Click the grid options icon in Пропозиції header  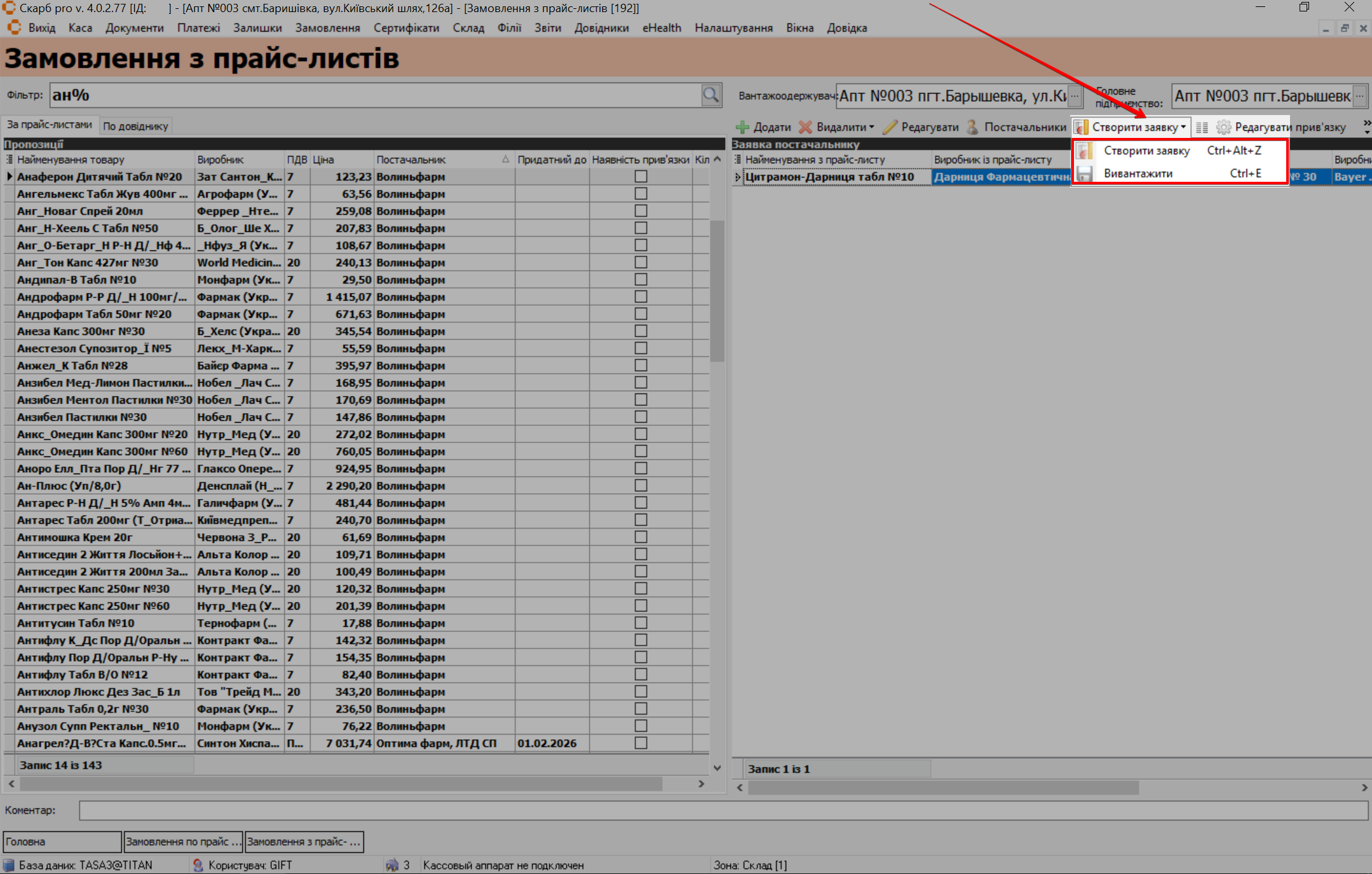pyautogui.click(x=10, y=160)
